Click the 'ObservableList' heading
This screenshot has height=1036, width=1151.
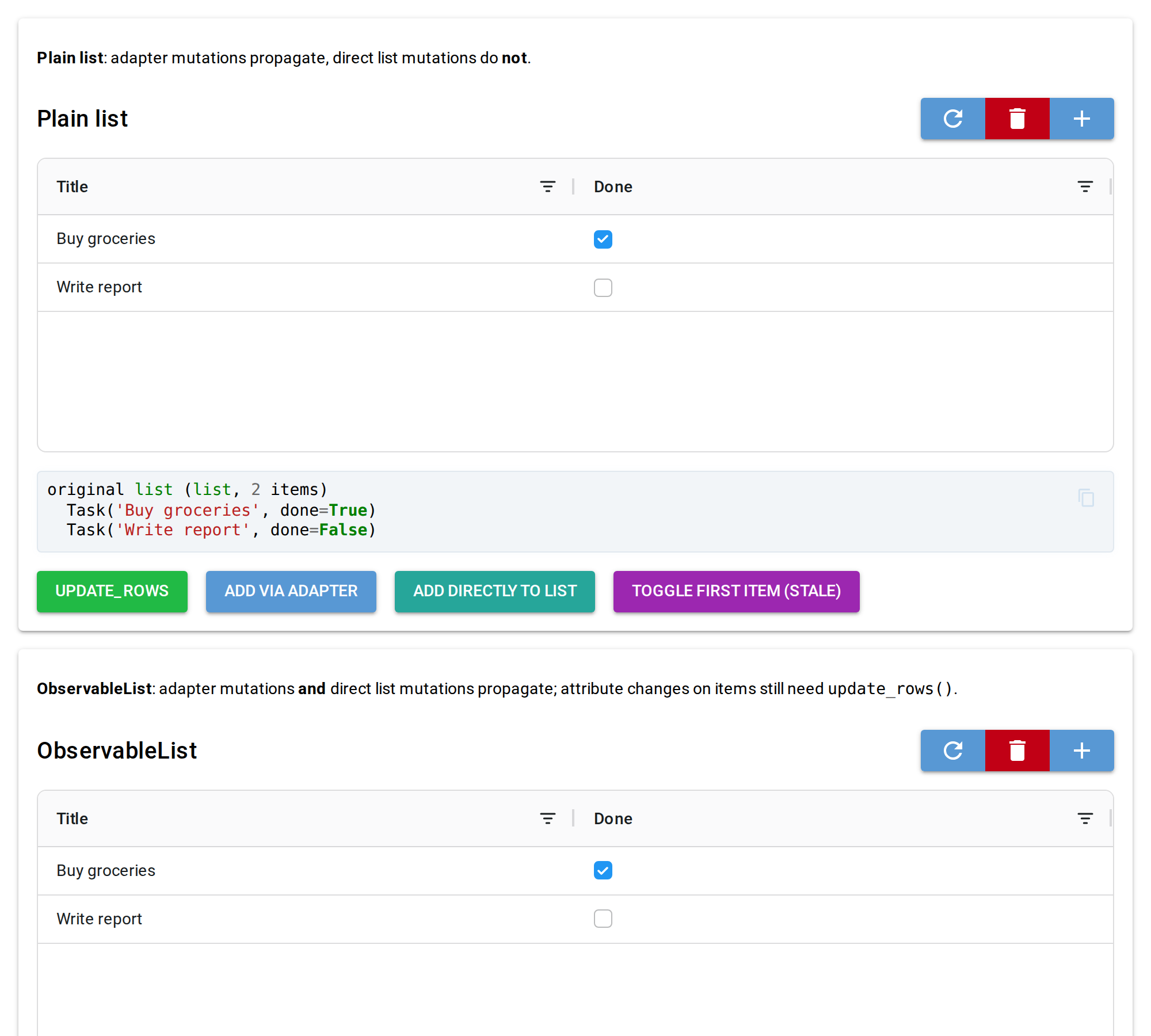[117, 751]
